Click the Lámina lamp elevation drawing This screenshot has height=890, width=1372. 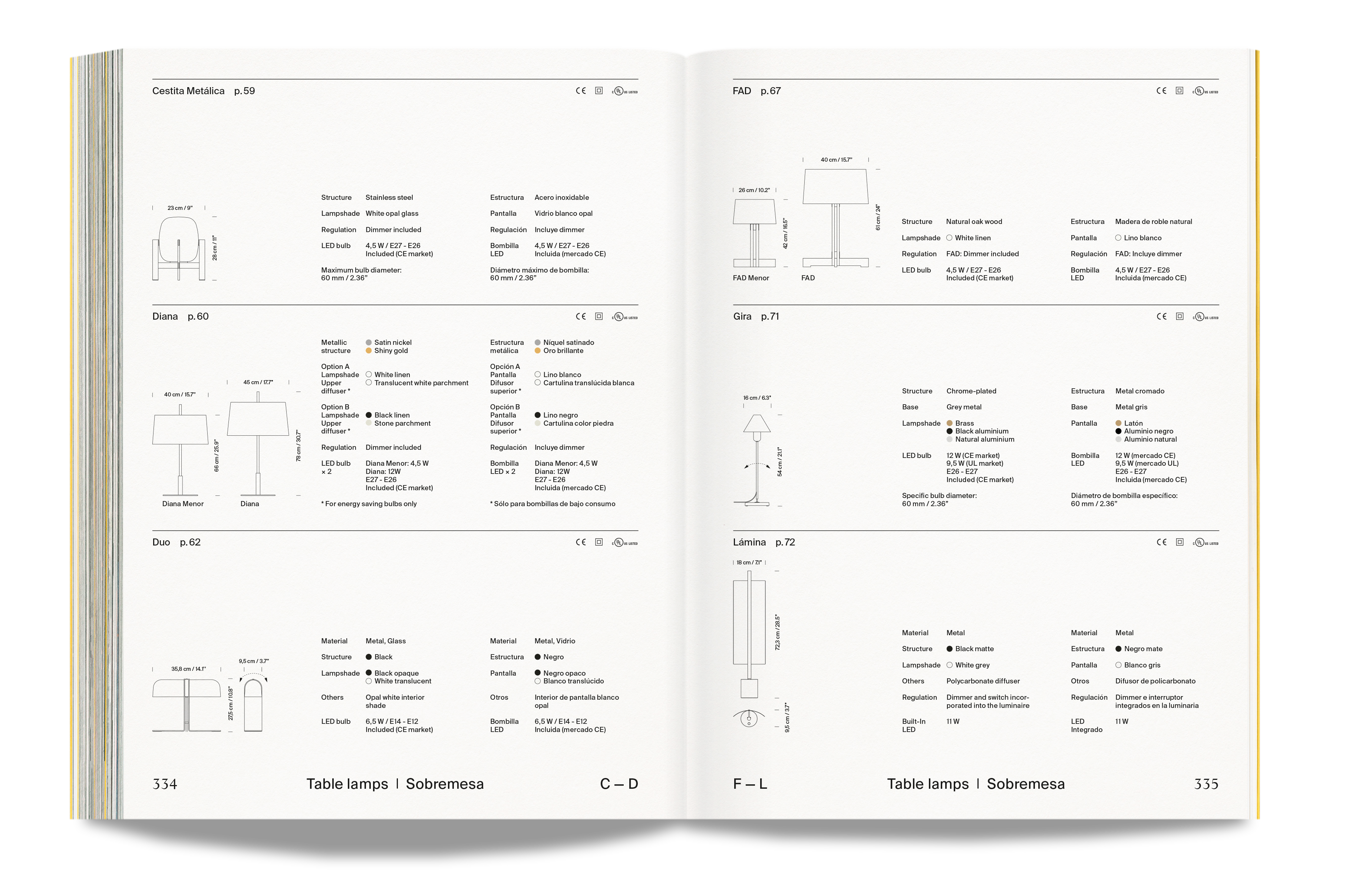click(x=749, y=634)
